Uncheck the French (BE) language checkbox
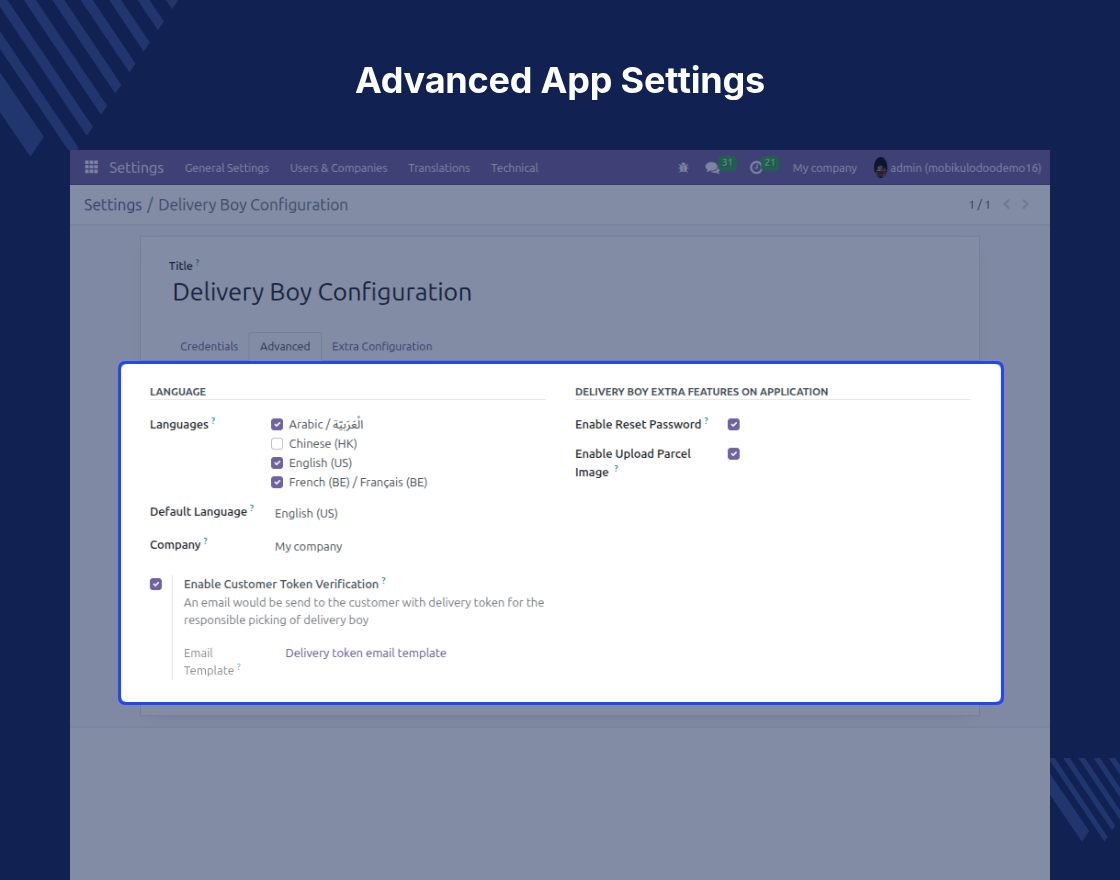 pos(277,482)
